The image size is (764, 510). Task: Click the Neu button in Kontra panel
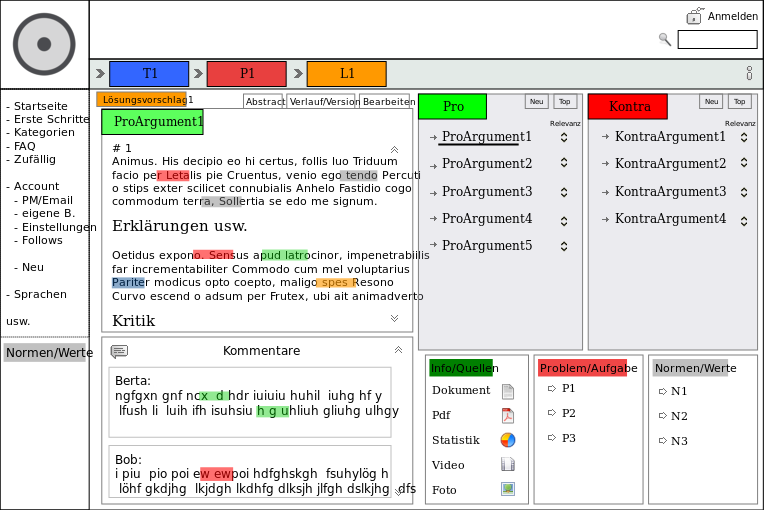[x=711, y=101]
